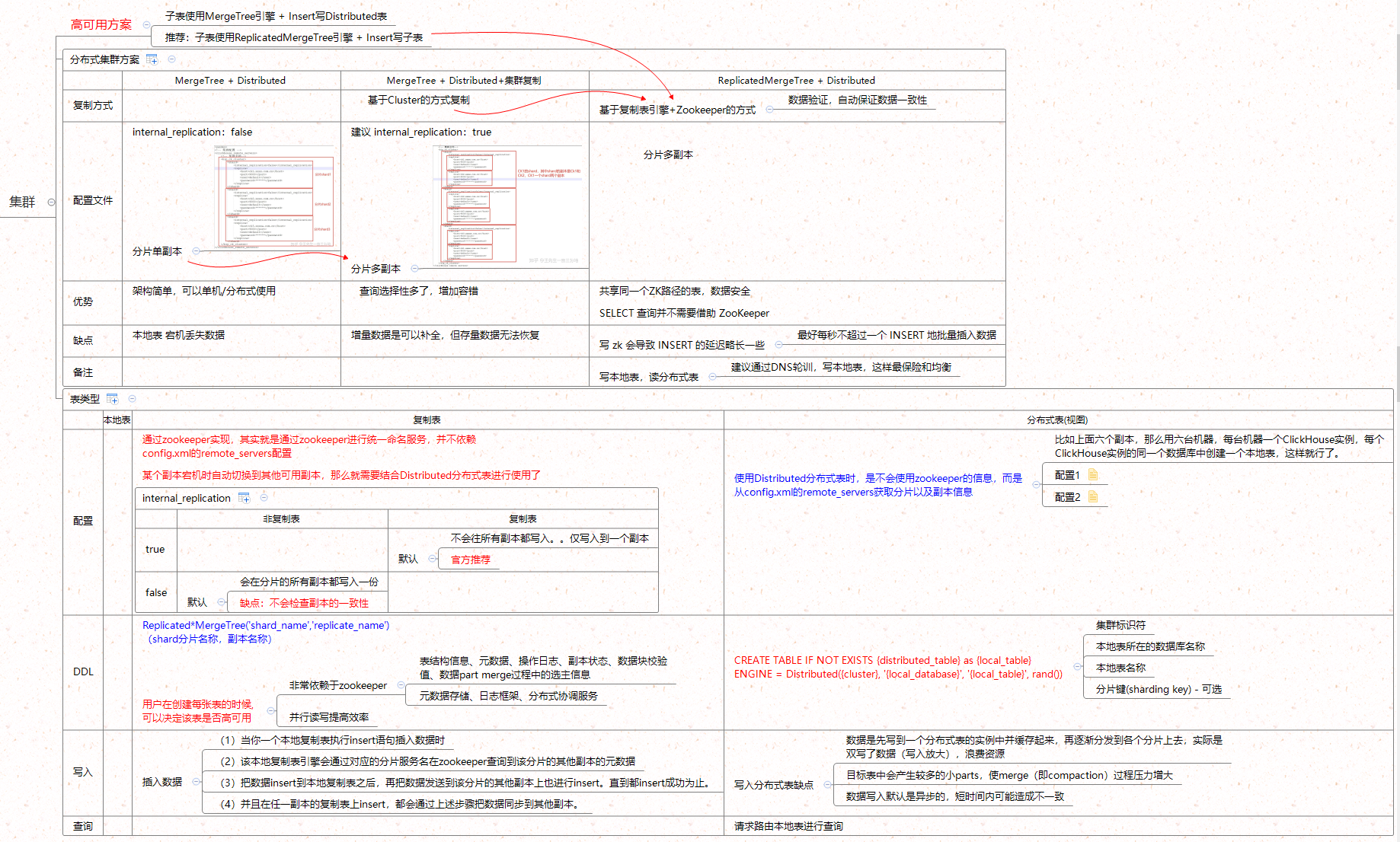Select the 高可用方案 topic
The width and height of the screenshot is (1400, 842).
[x=101, y=25]
